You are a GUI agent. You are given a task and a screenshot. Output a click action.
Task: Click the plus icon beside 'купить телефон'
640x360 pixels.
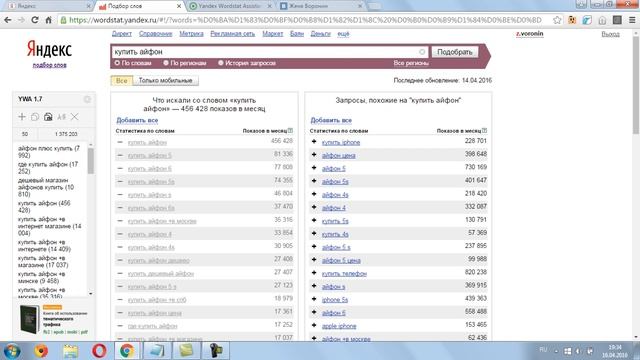pos(314,273)
